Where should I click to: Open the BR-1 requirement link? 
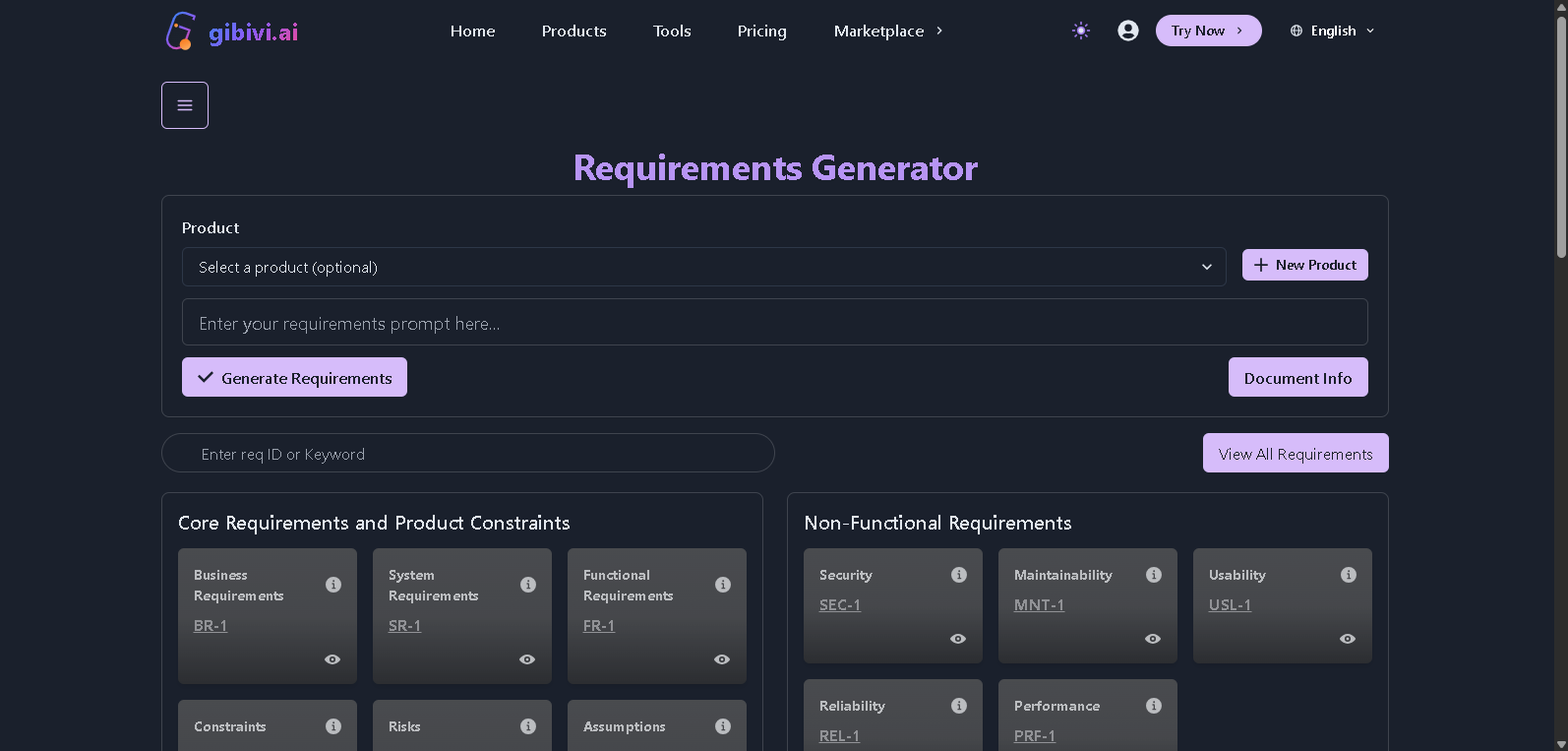211,626
